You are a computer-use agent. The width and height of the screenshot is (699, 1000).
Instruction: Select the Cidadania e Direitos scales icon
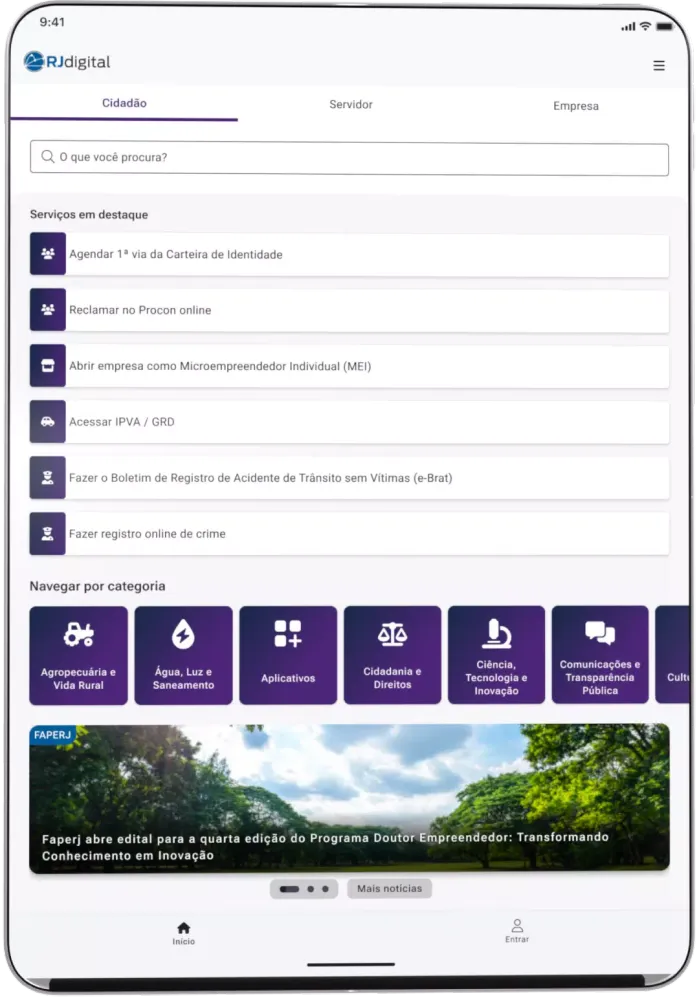tap(392, 634)
